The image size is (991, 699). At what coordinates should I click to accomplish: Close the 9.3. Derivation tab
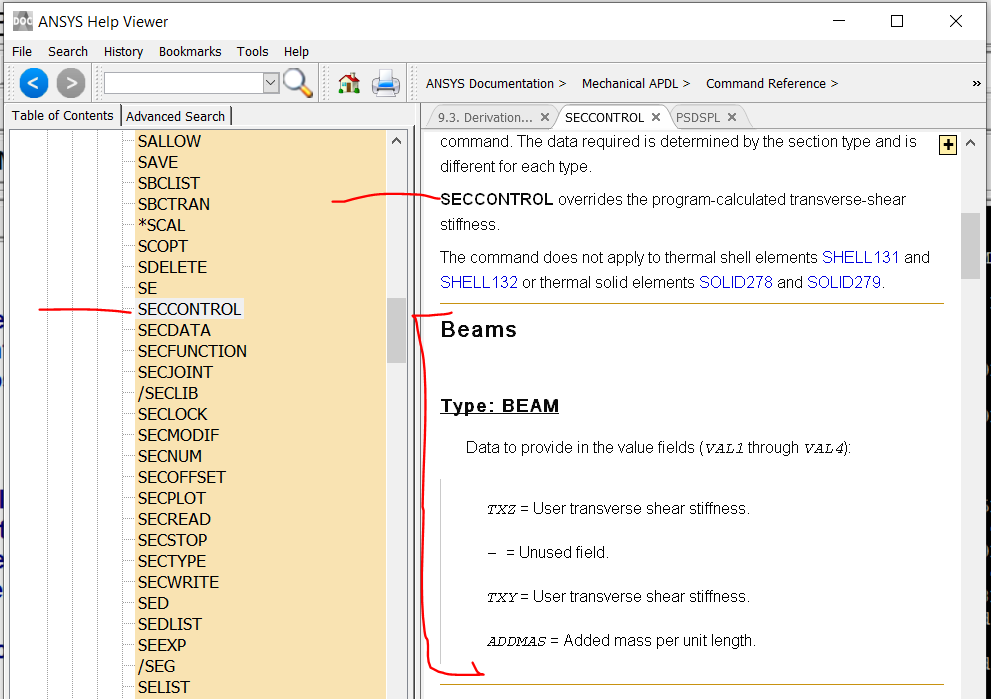[x=545, y=117]
